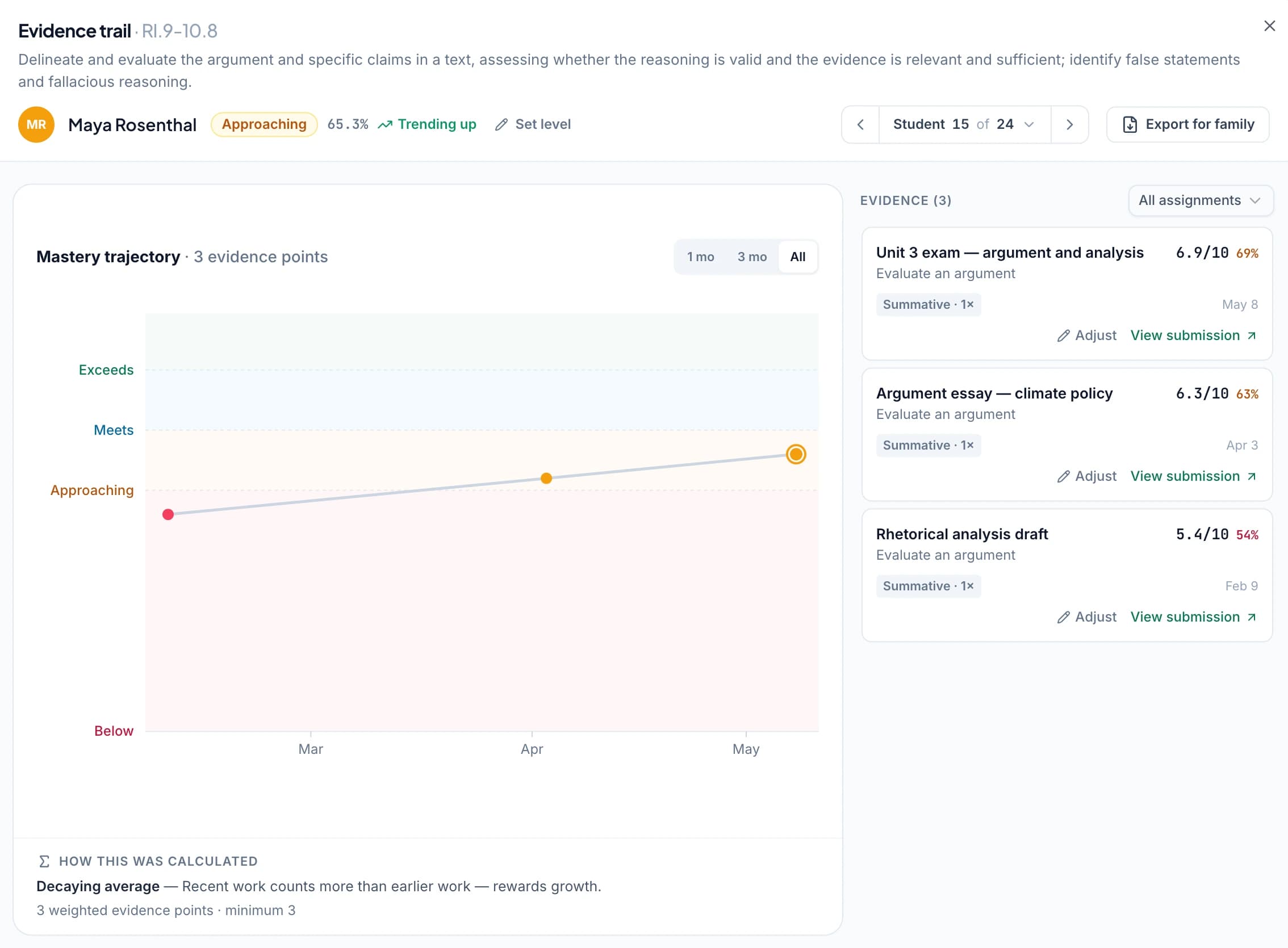View submission for Unit 3 exam

(x=1193, y=335)
